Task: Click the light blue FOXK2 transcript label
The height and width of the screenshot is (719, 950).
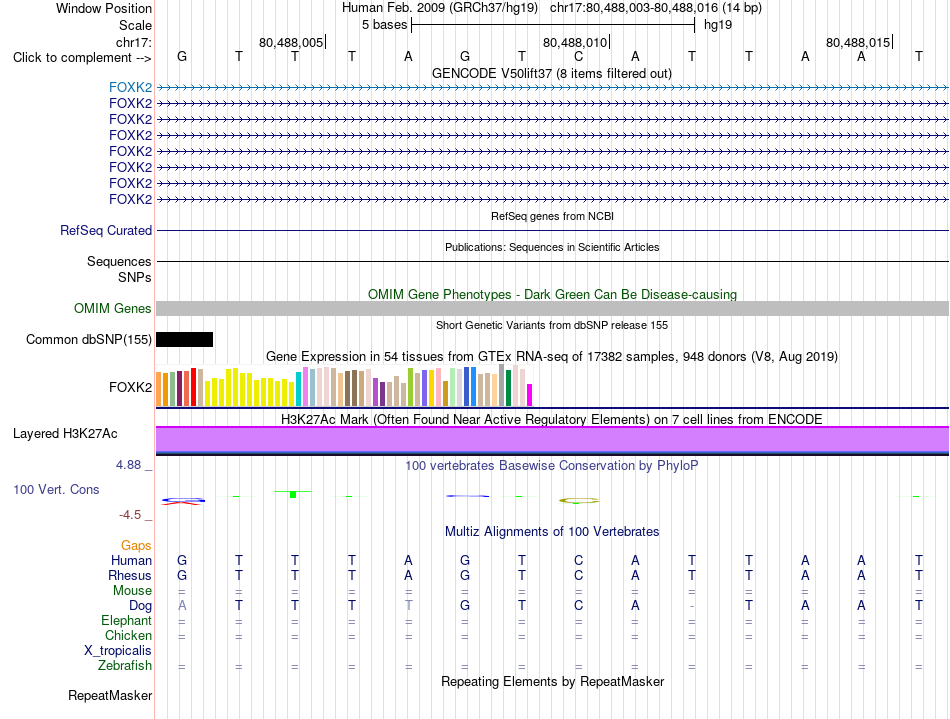Action: point(130,87)
